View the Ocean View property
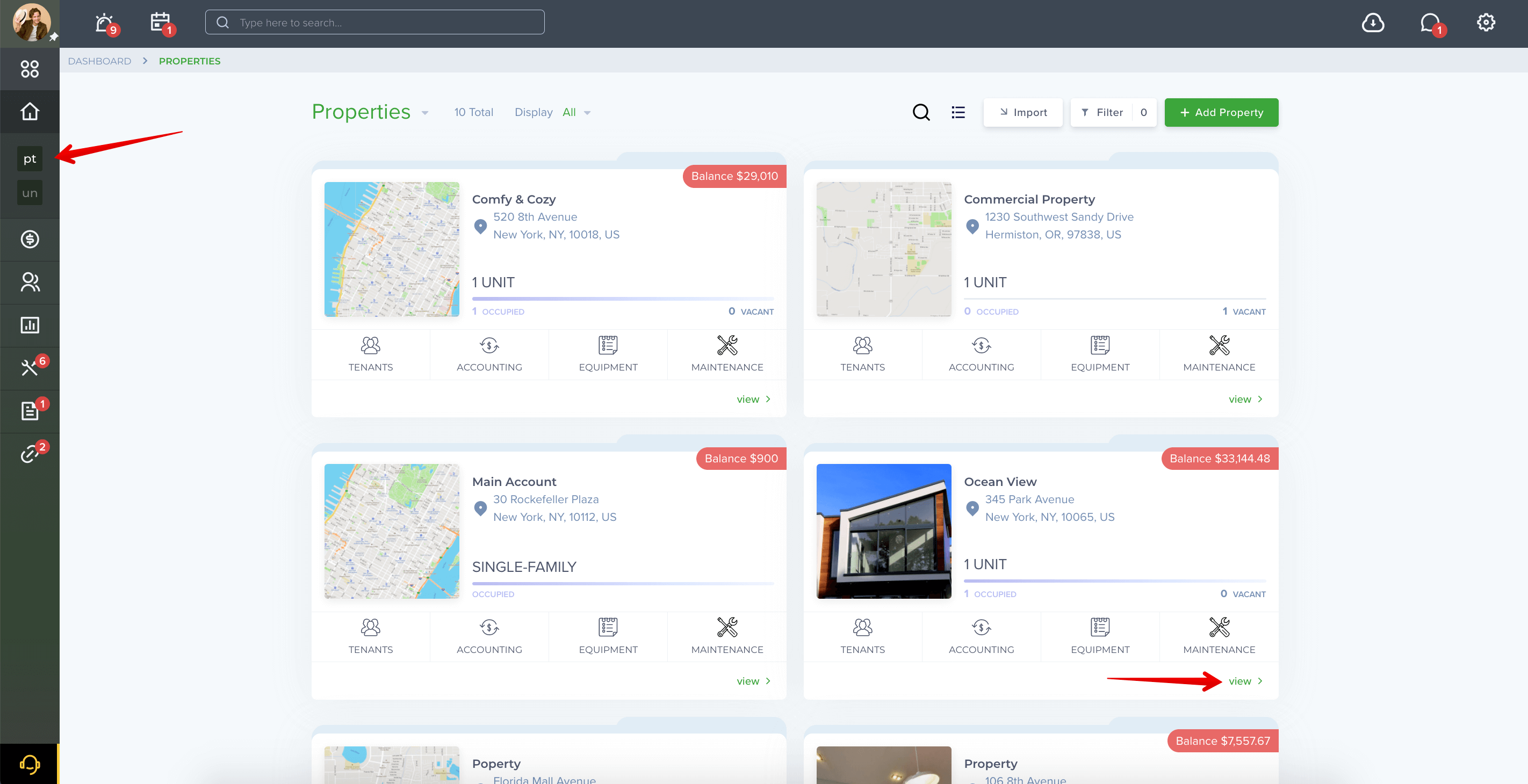 (x=1245, y=681)
